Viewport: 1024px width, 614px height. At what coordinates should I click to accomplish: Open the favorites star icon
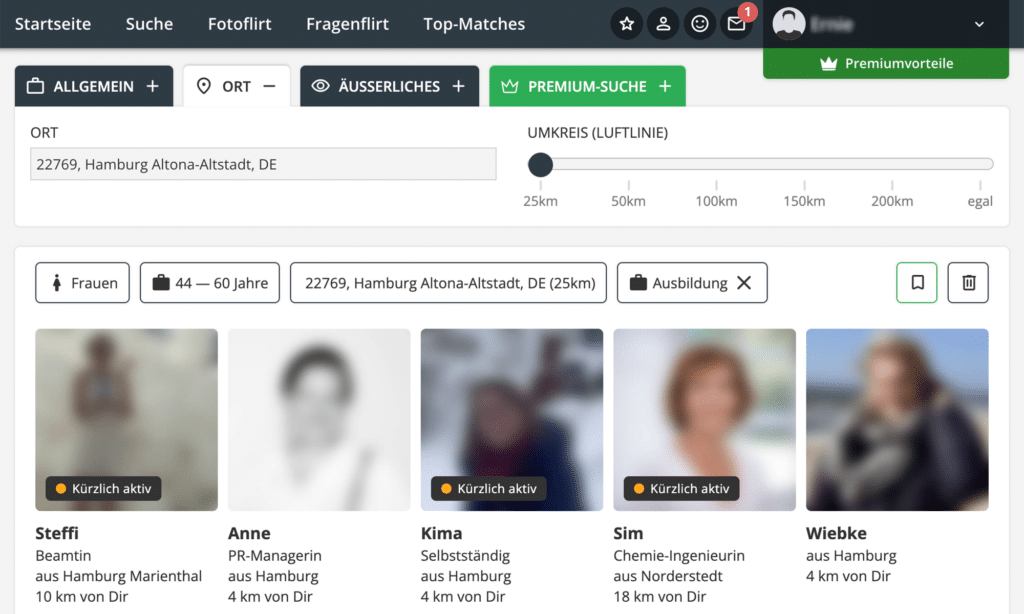(x=626, y=23)
